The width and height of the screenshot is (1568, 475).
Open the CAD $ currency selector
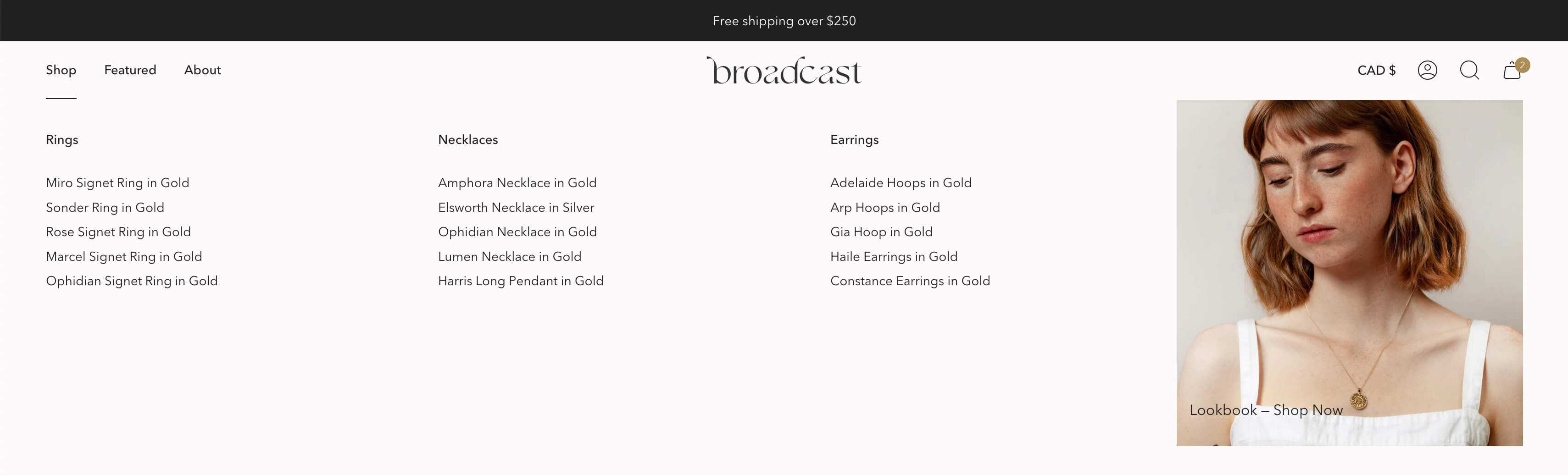[x=1376, y=71]
